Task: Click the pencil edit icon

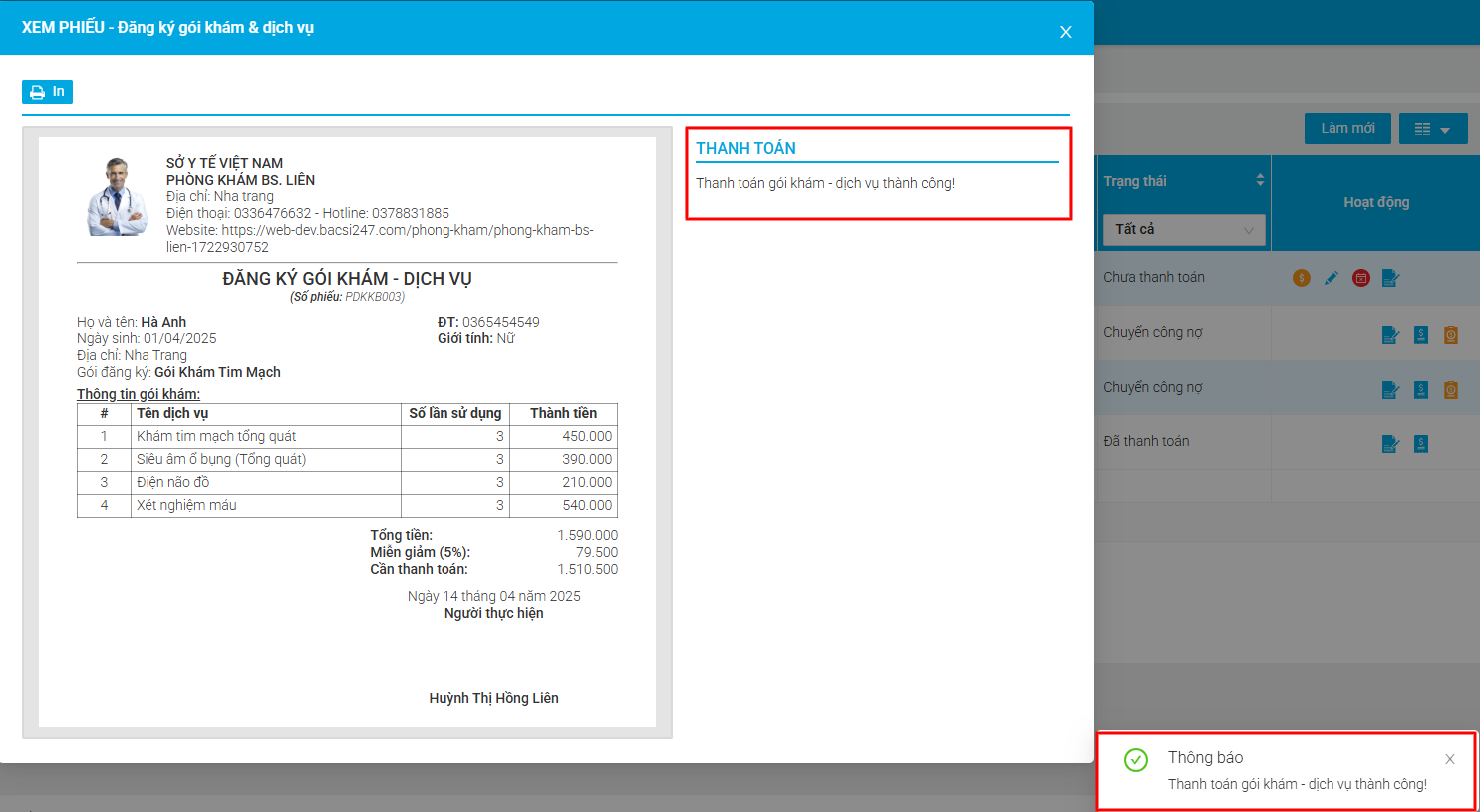Action: point(1332,278)
